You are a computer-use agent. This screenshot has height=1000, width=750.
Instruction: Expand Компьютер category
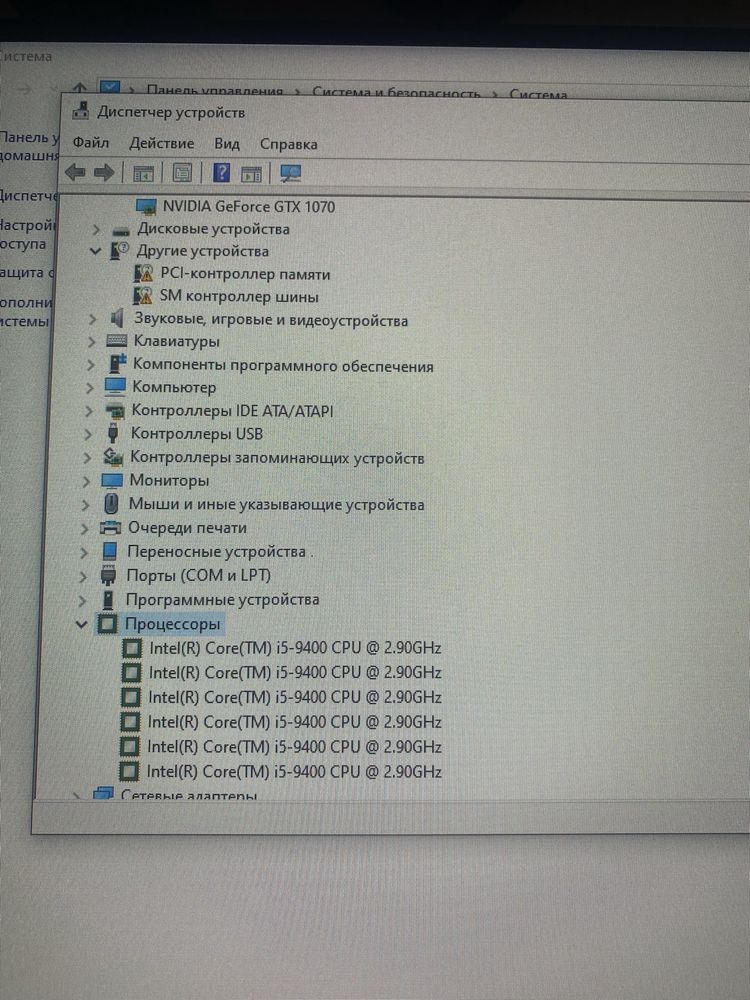(89, 388)
